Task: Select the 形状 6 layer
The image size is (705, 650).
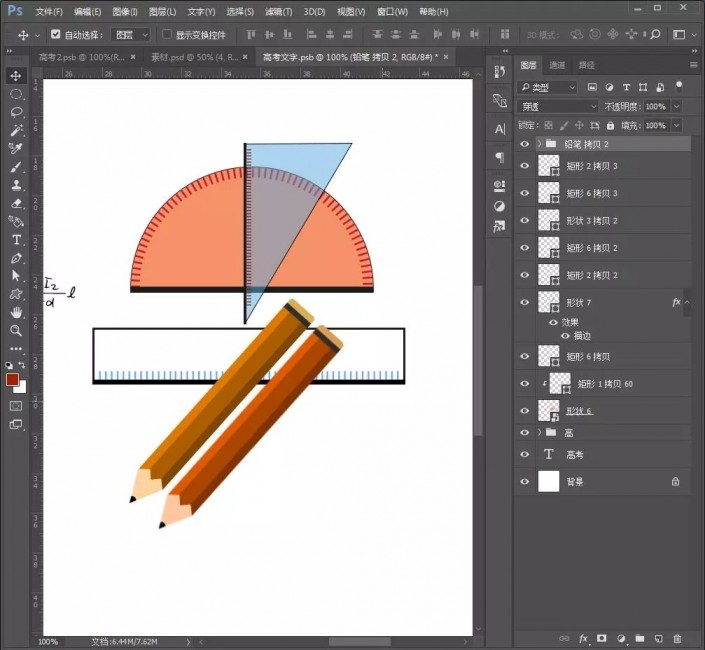Action: (x=602, y=411)
